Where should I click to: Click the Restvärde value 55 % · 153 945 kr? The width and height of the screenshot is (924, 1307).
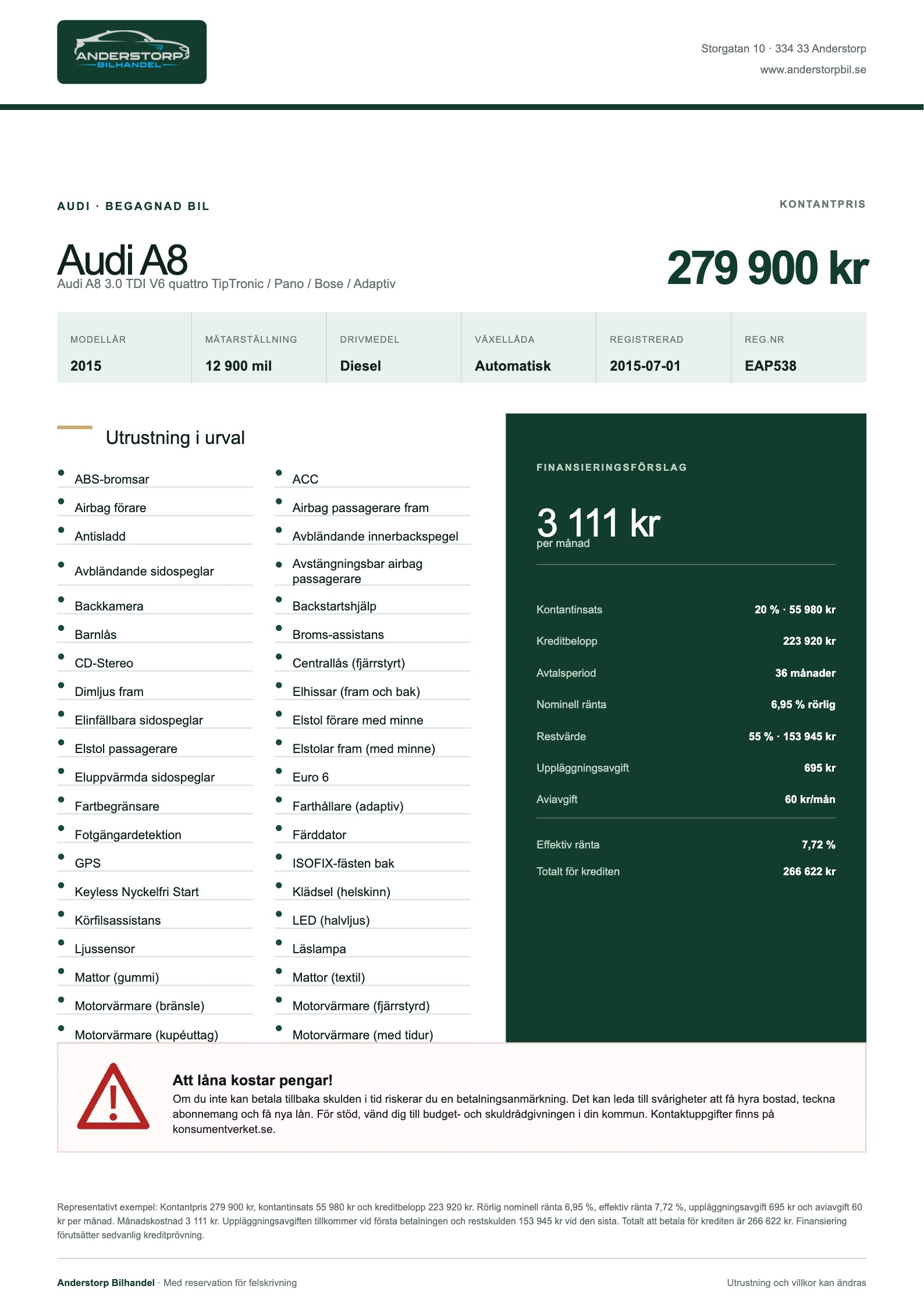(x=792, y=737)
